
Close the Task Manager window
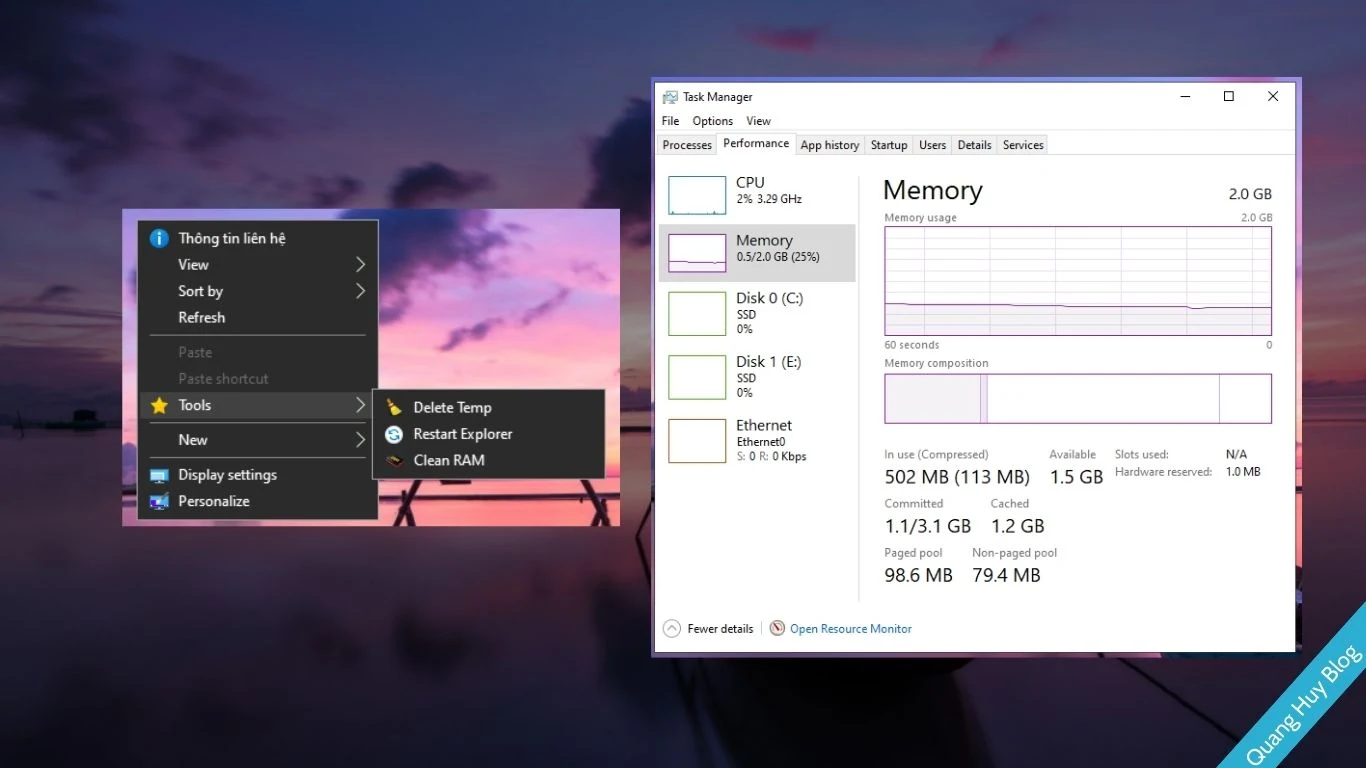1273,97
